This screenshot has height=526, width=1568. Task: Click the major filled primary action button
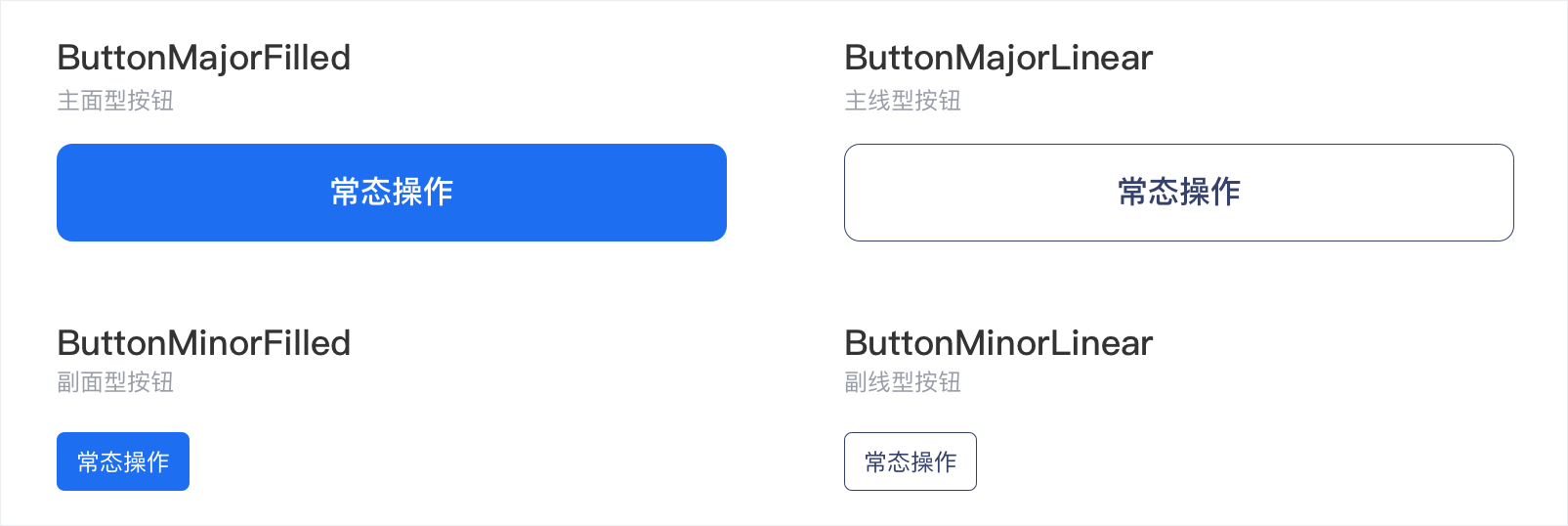pos(391,193)
